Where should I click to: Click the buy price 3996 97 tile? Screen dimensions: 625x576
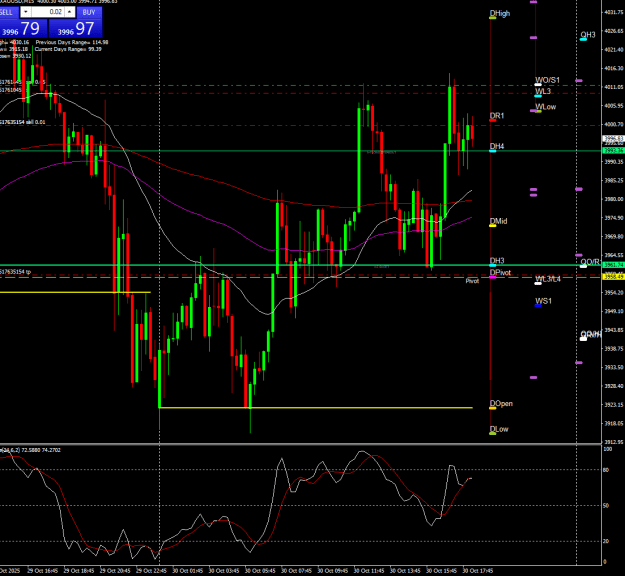(75, 29)
